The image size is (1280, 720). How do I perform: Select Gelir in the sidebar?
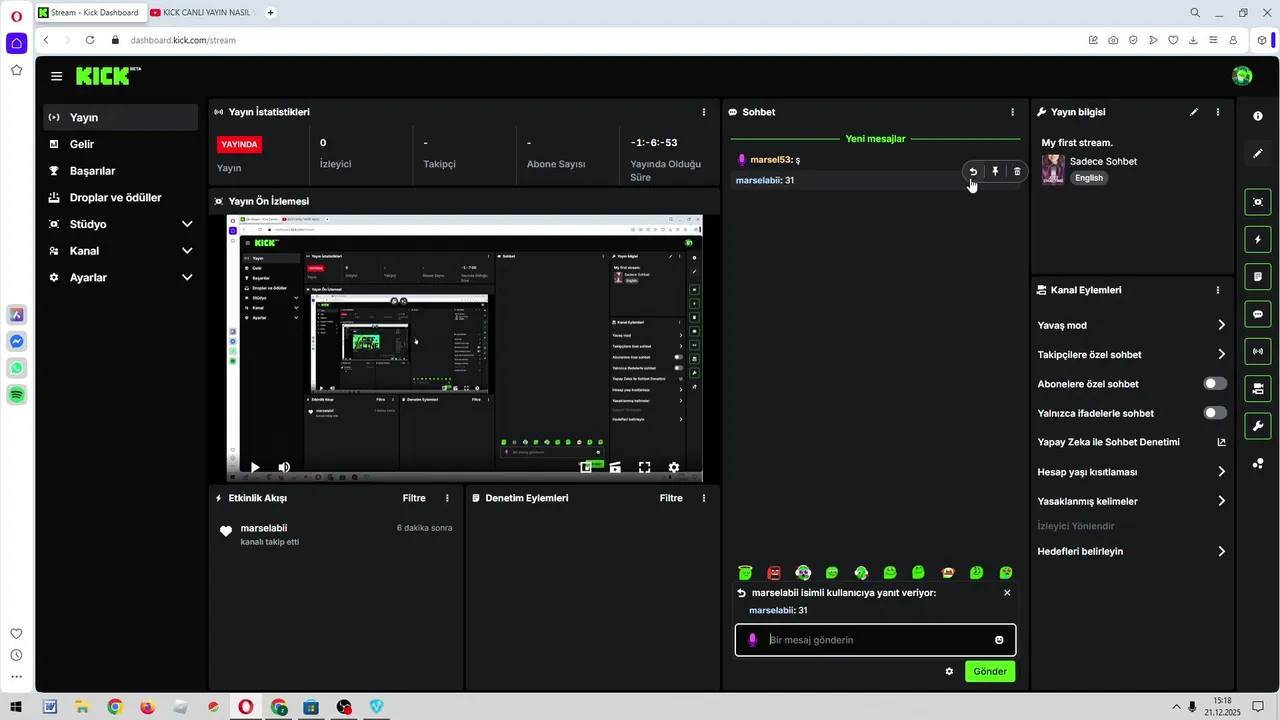click(120, 144)
